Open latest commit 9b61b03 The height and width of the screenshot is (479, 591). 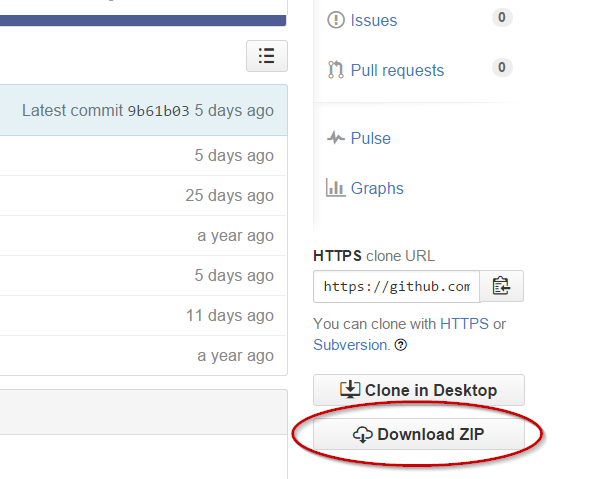pyautogui.click(x=158, y=111)
